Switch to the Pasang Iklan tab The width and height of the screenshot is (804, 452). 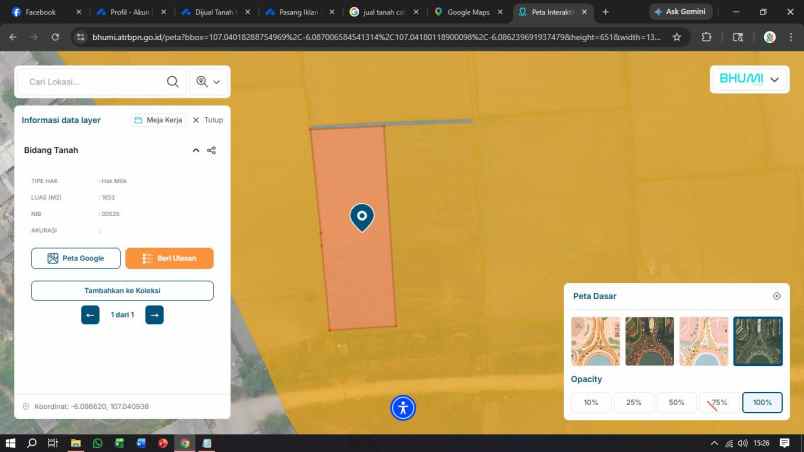tap(298, 12)
